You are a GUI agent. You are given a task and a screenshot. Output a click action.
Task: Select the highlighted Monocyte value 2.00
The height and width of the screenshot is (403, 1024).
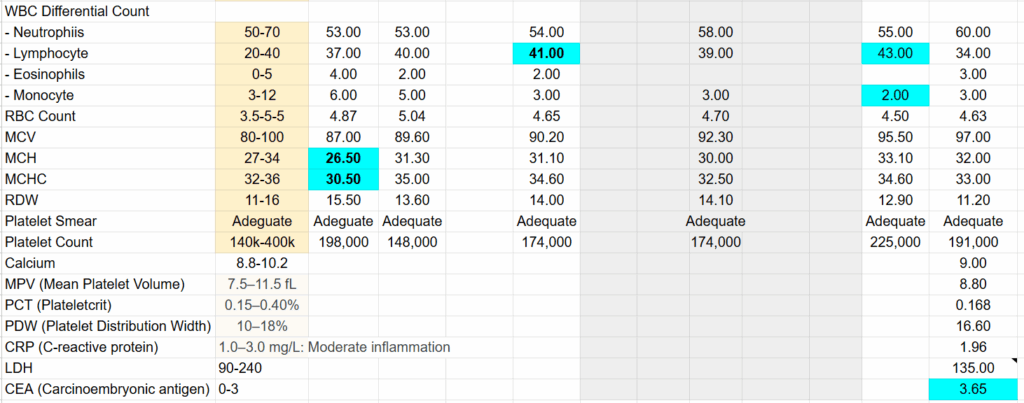(x=895, y=95)
